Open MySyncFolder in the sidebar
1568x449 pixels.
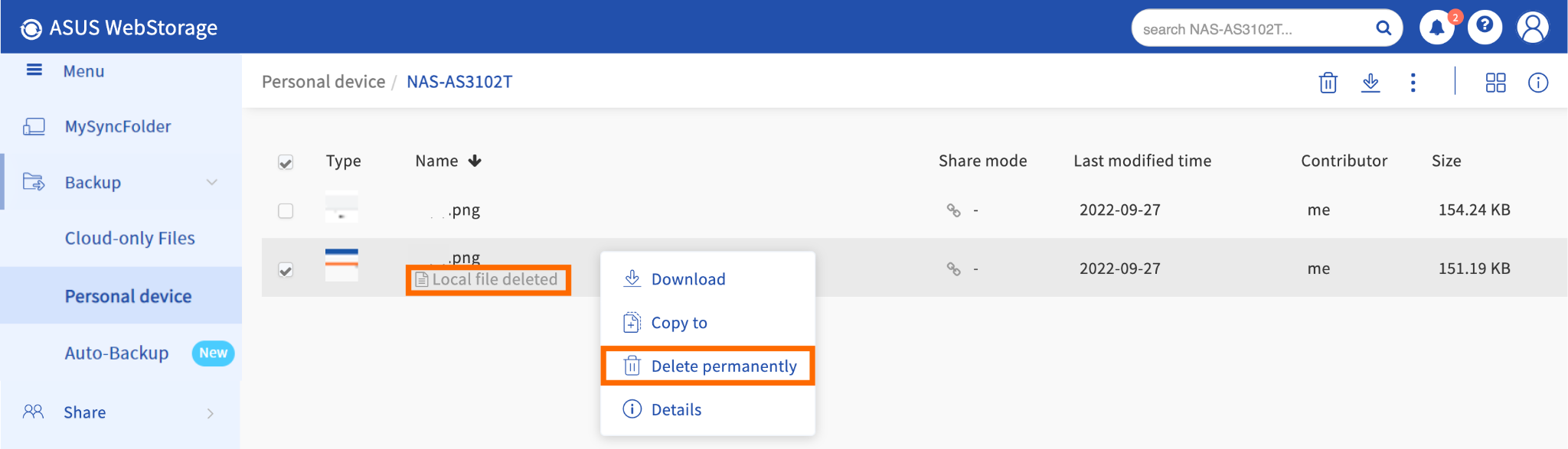[118, 126]
